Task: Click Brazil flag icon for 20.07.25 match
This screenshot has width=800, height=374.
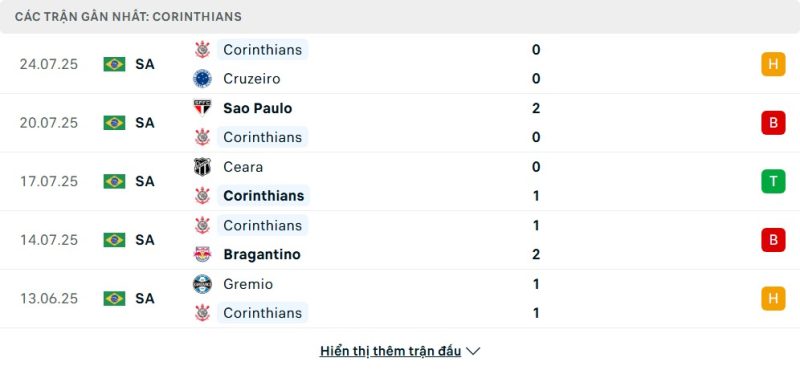Action: point(114,123)
